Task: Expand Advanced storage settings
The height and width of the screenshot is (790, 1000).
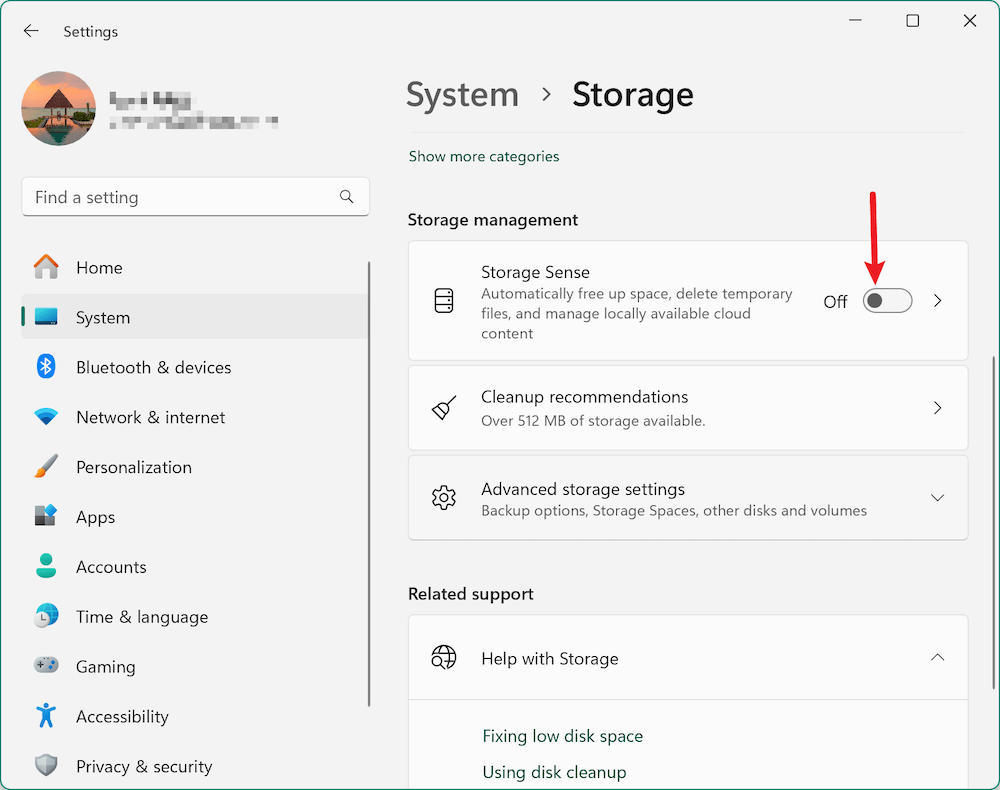Action: coord(937,497)
